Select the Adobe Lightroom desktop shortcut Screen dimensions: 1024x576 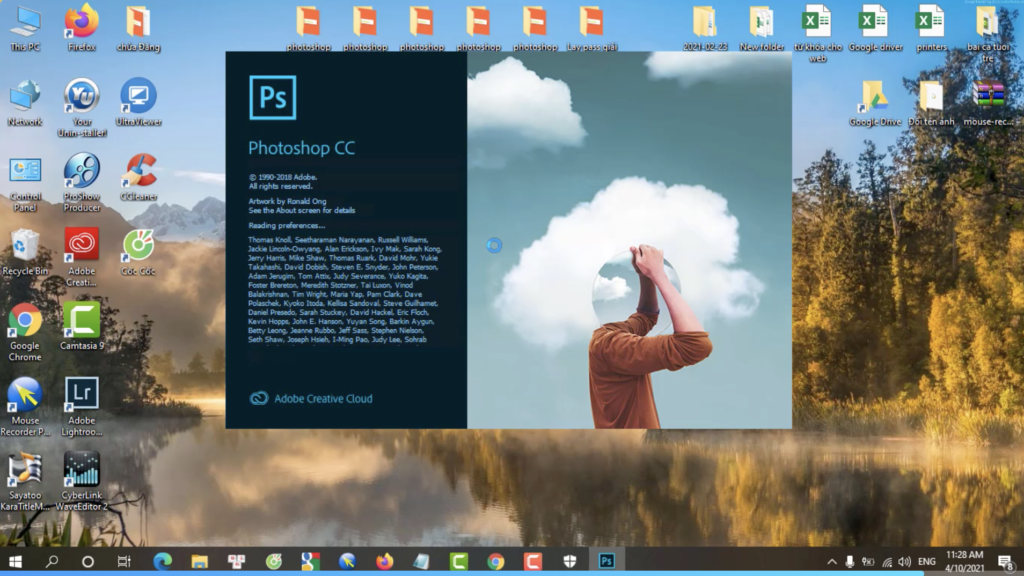[82, 407]
